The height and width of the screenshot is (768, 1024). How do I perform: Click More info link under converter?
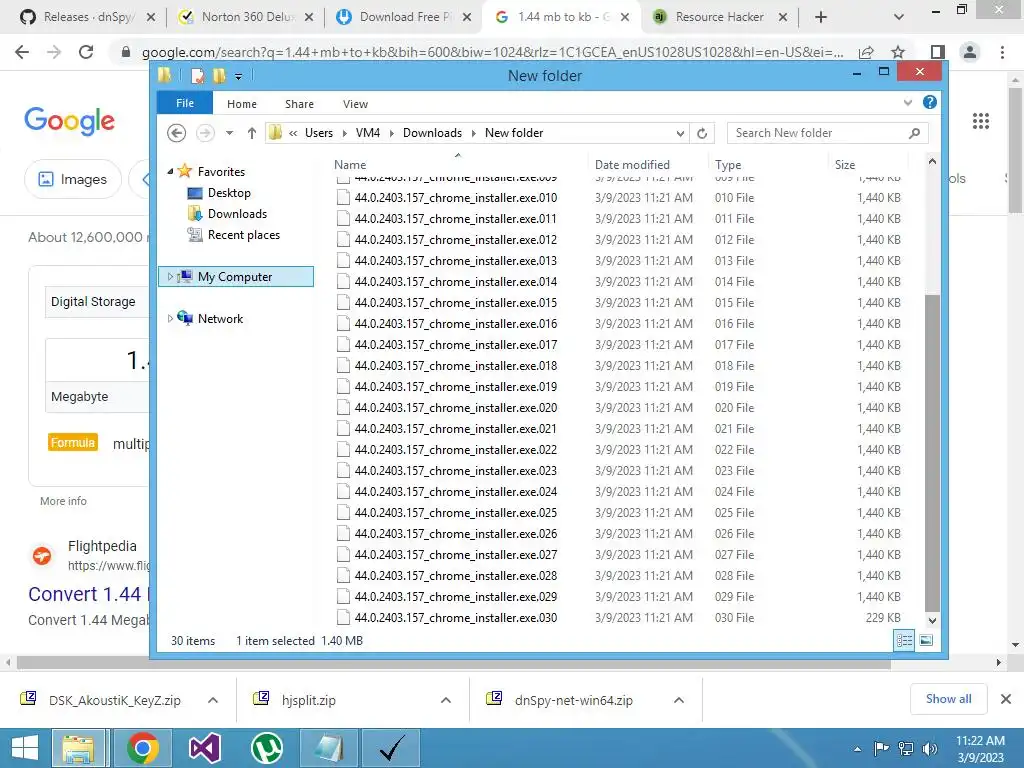click(63, 501)
